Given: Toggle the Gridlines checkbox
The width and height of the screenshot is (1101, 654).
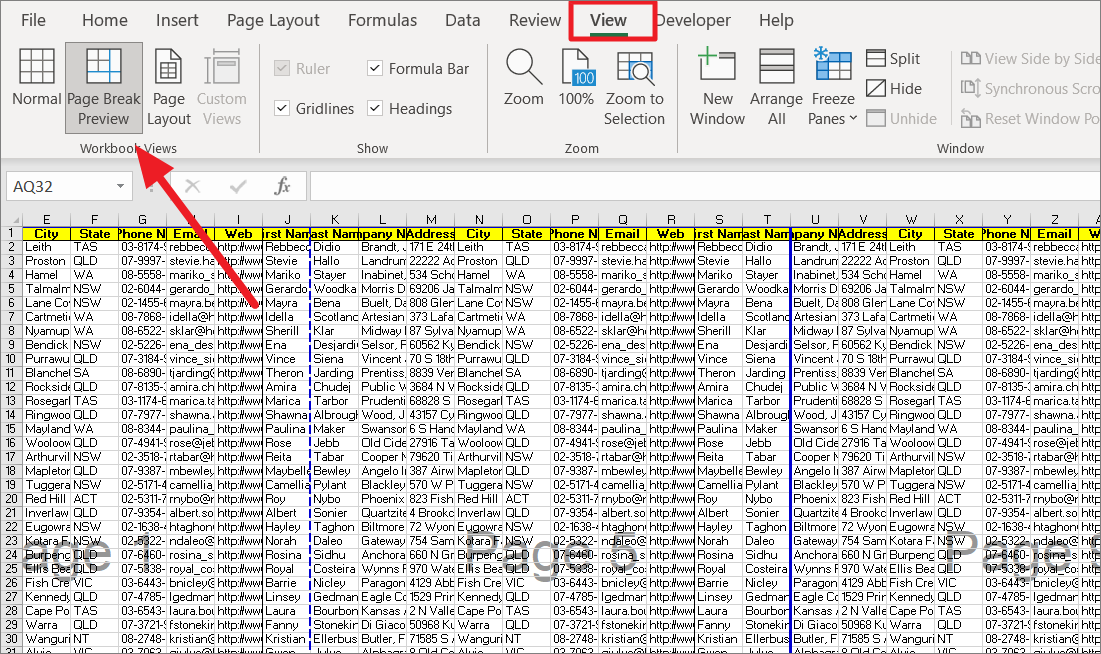Looking at the screenshot, I should [281, 108].
